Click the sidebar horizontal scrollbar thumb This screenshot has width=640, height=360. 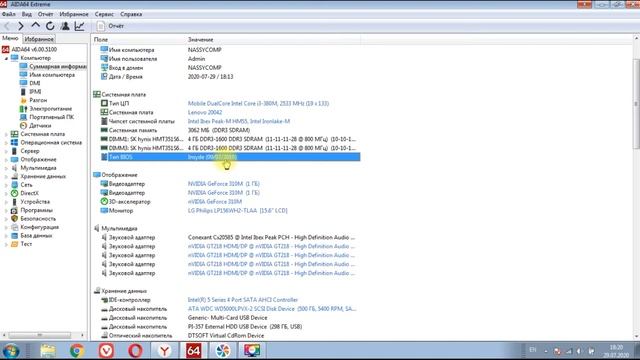pyautogui.click(x=40, y=335)
